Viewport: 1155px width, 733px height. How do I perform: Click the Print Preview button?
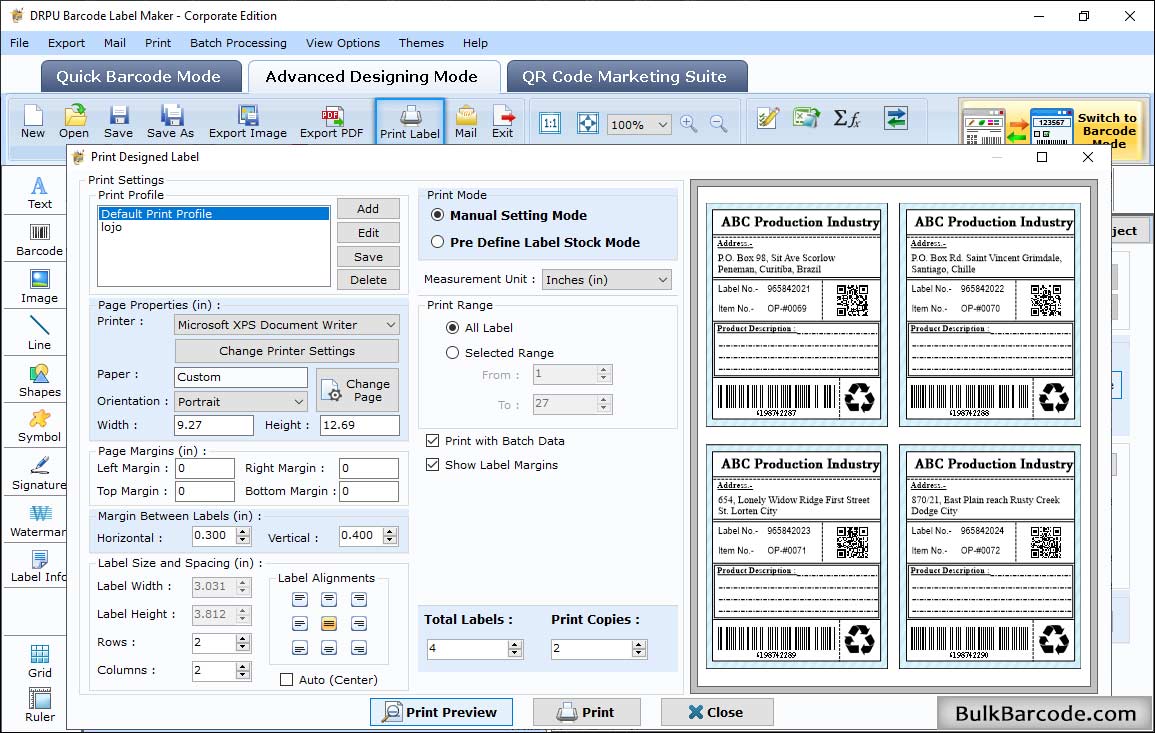click(441, 712)
